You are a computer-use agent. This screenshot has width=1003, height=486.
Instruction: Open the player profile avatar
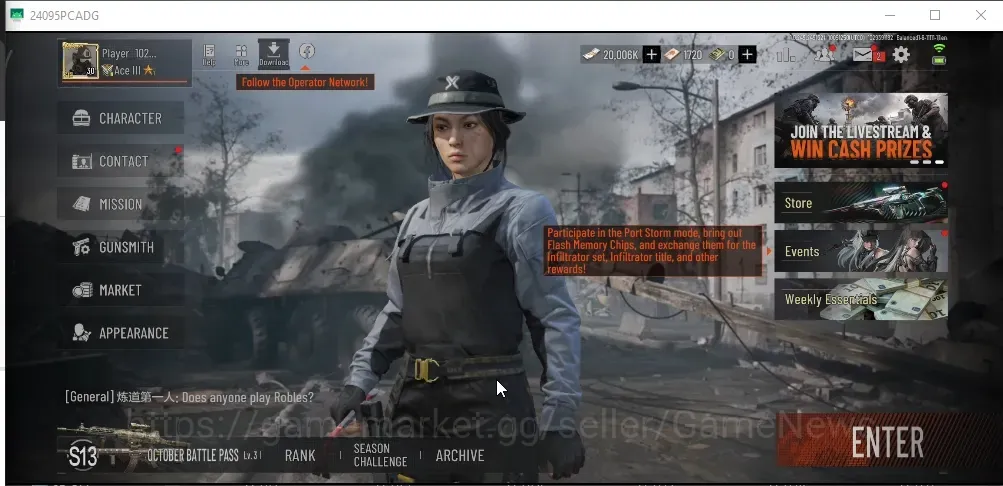pos(81,61)
